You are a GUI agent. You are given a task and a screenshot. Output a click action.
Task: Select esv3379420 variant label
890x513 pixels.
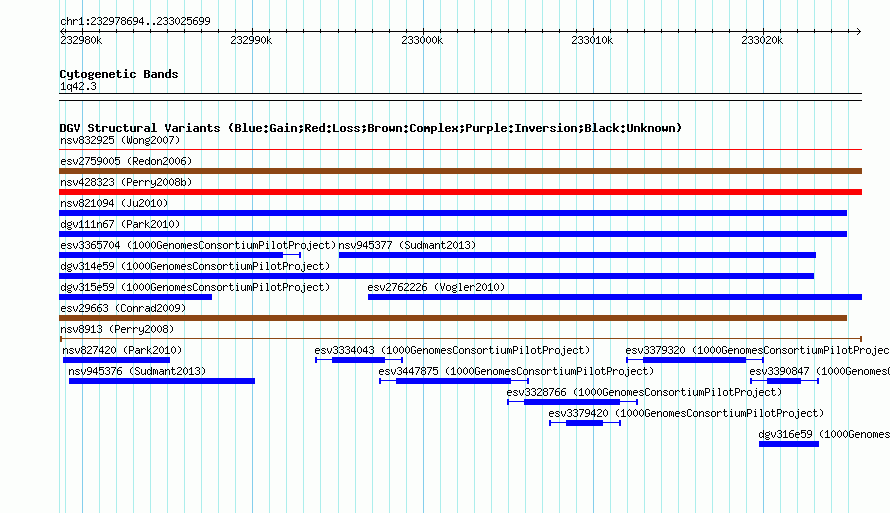point(686,413)
